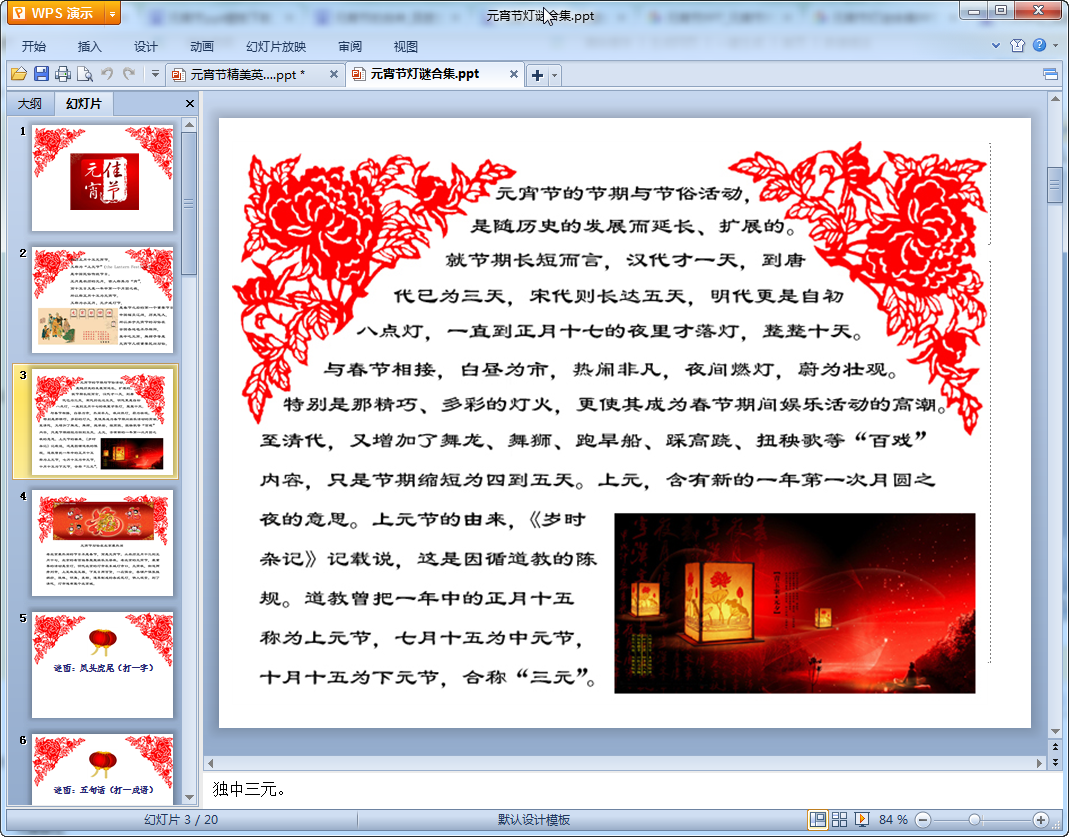Click the window switcher icon right of tabs
This screenshot has width=1069, height=837.
(1050, 74)
